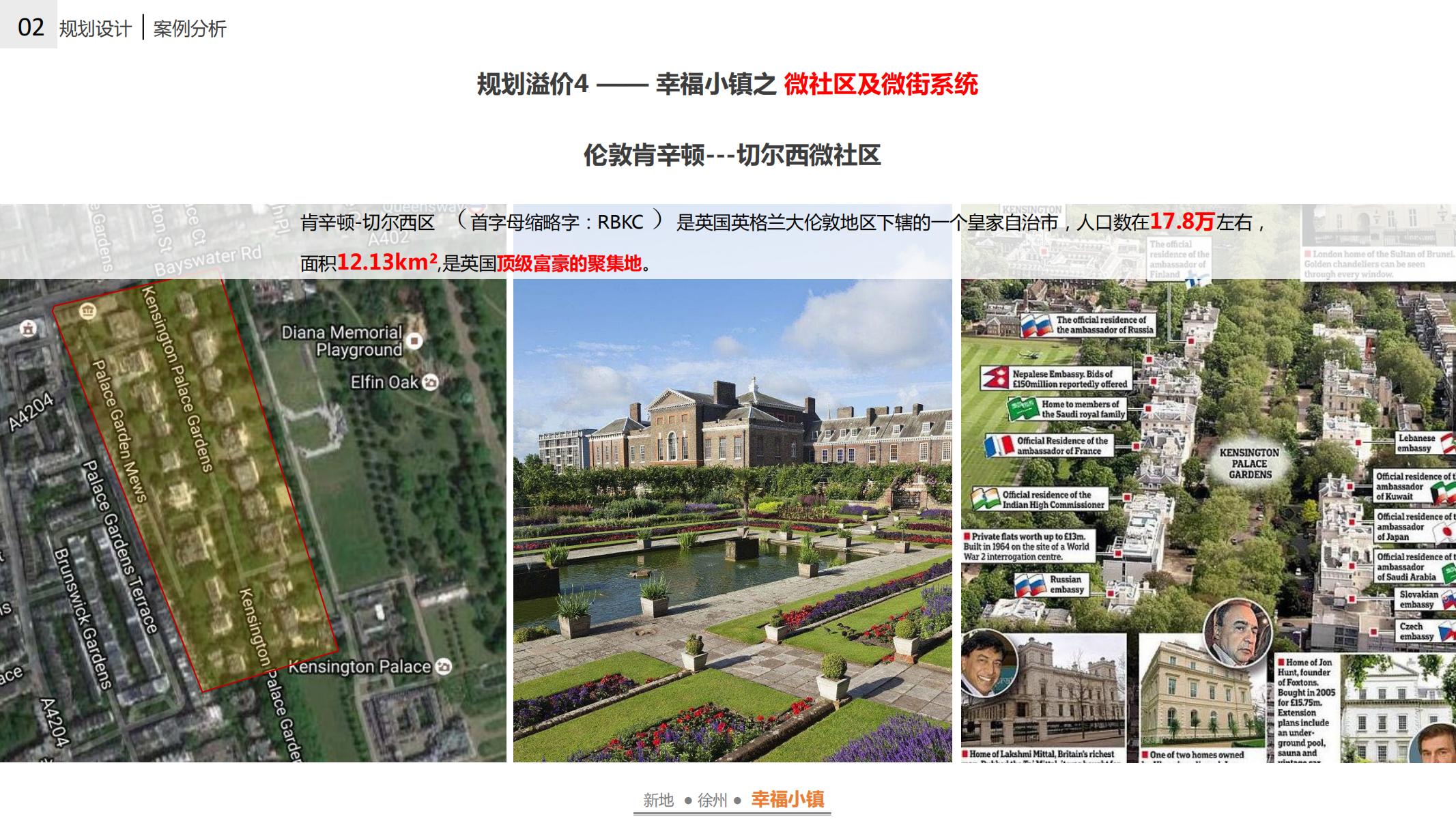Click the Nepalese Embassy £150million caption
1456x819 pixels.
pyautogui.click(x=1070, y=379)
